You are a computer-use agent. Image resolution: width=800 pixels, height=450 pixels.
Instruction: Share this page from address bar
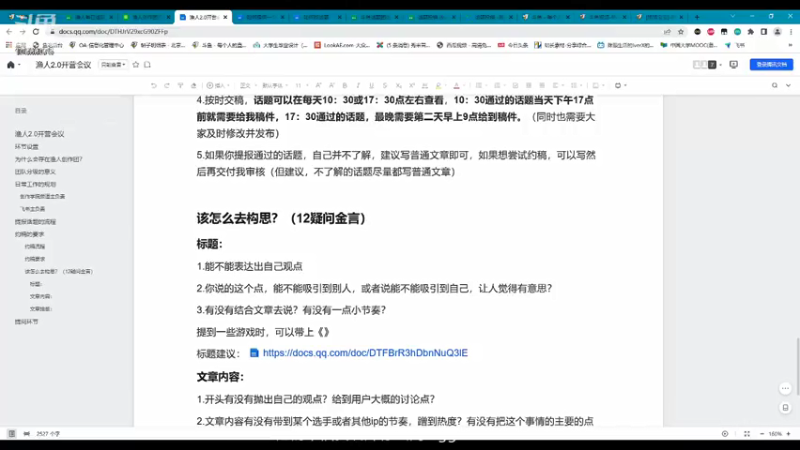point(667,32)
